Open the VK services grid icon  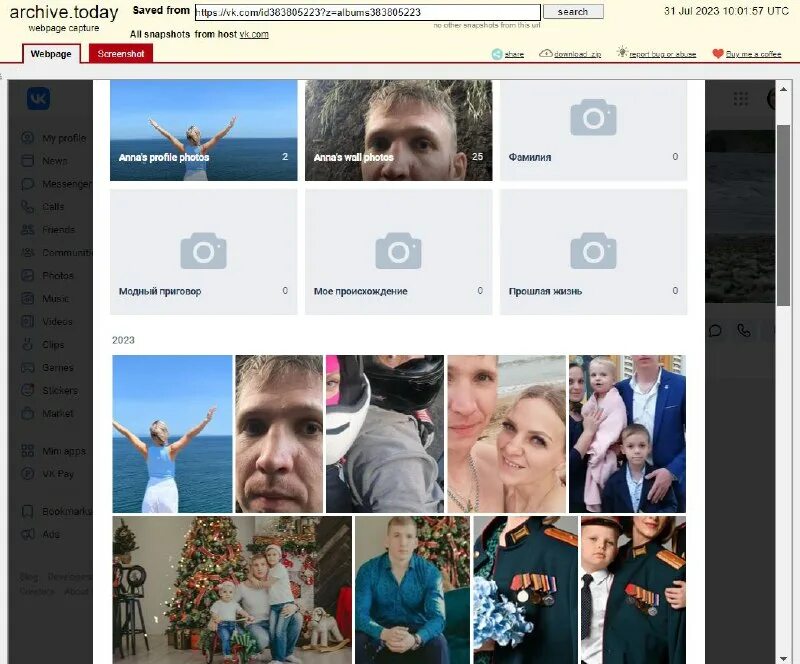coord(740,99)
